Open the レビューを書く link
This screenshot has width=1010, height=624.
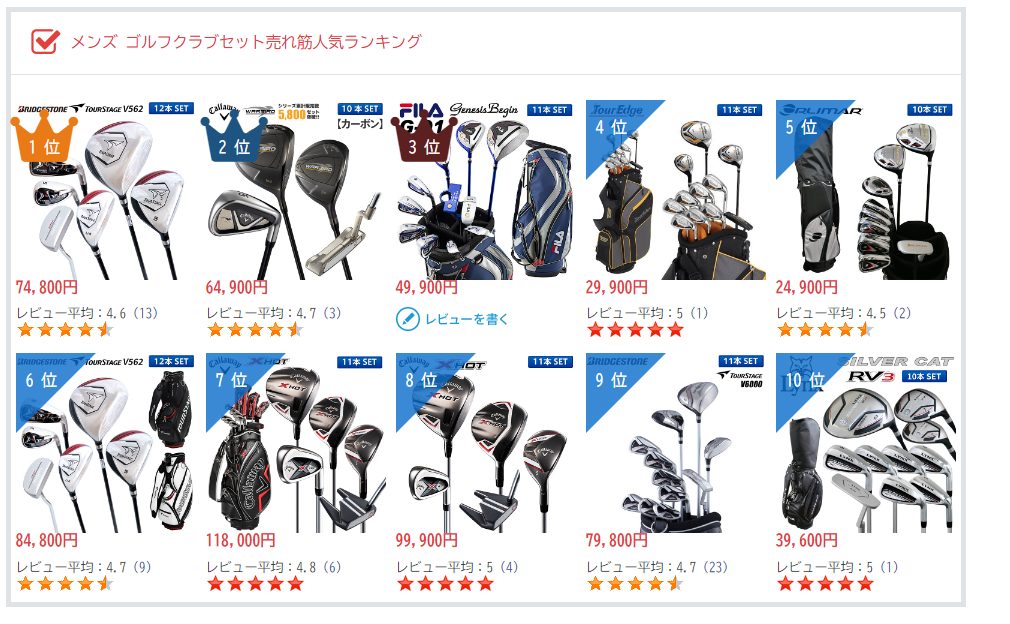tap(466, 319)
